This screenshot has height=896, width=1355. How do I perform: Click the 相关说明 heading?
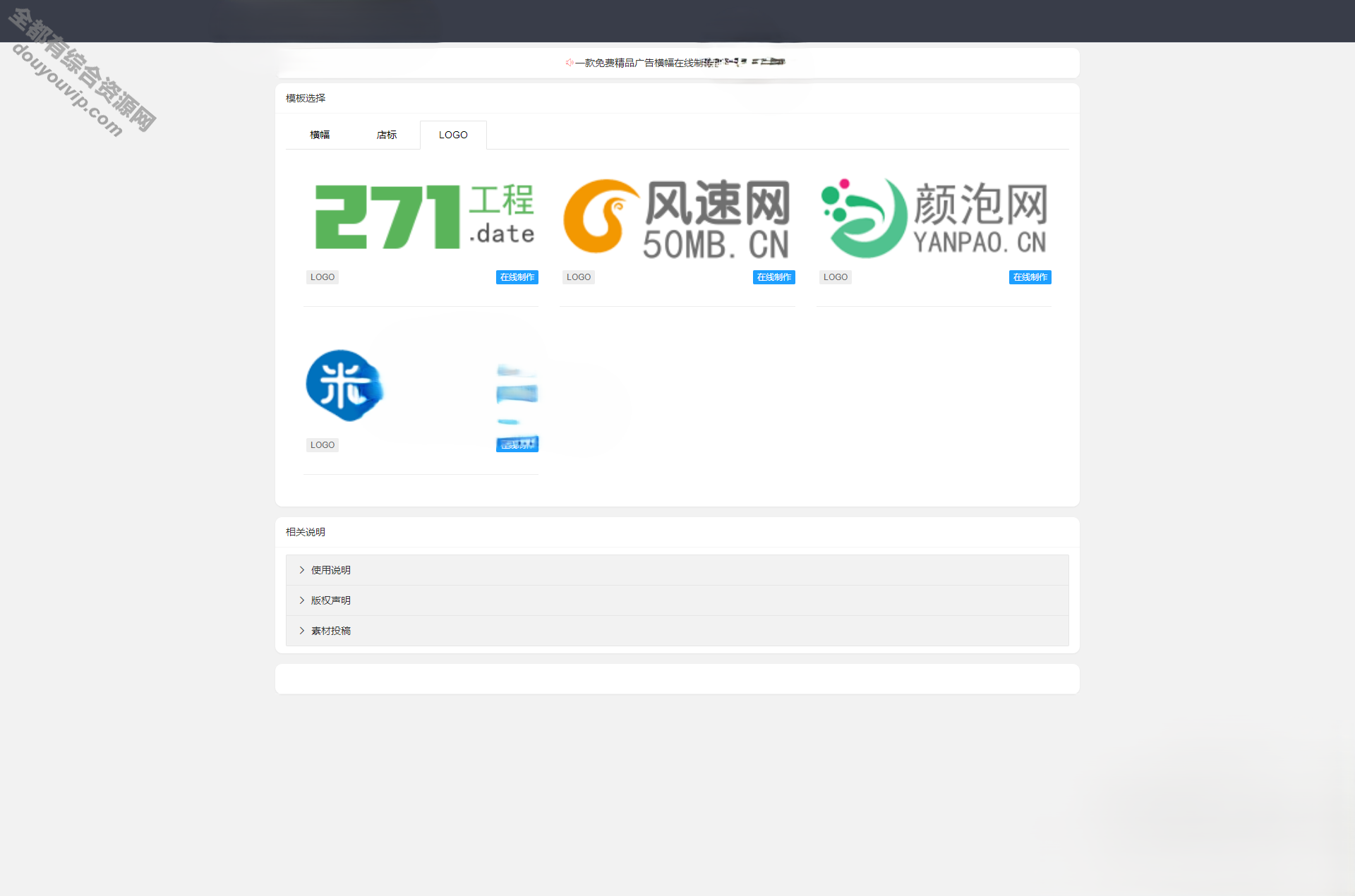[306, 532]
